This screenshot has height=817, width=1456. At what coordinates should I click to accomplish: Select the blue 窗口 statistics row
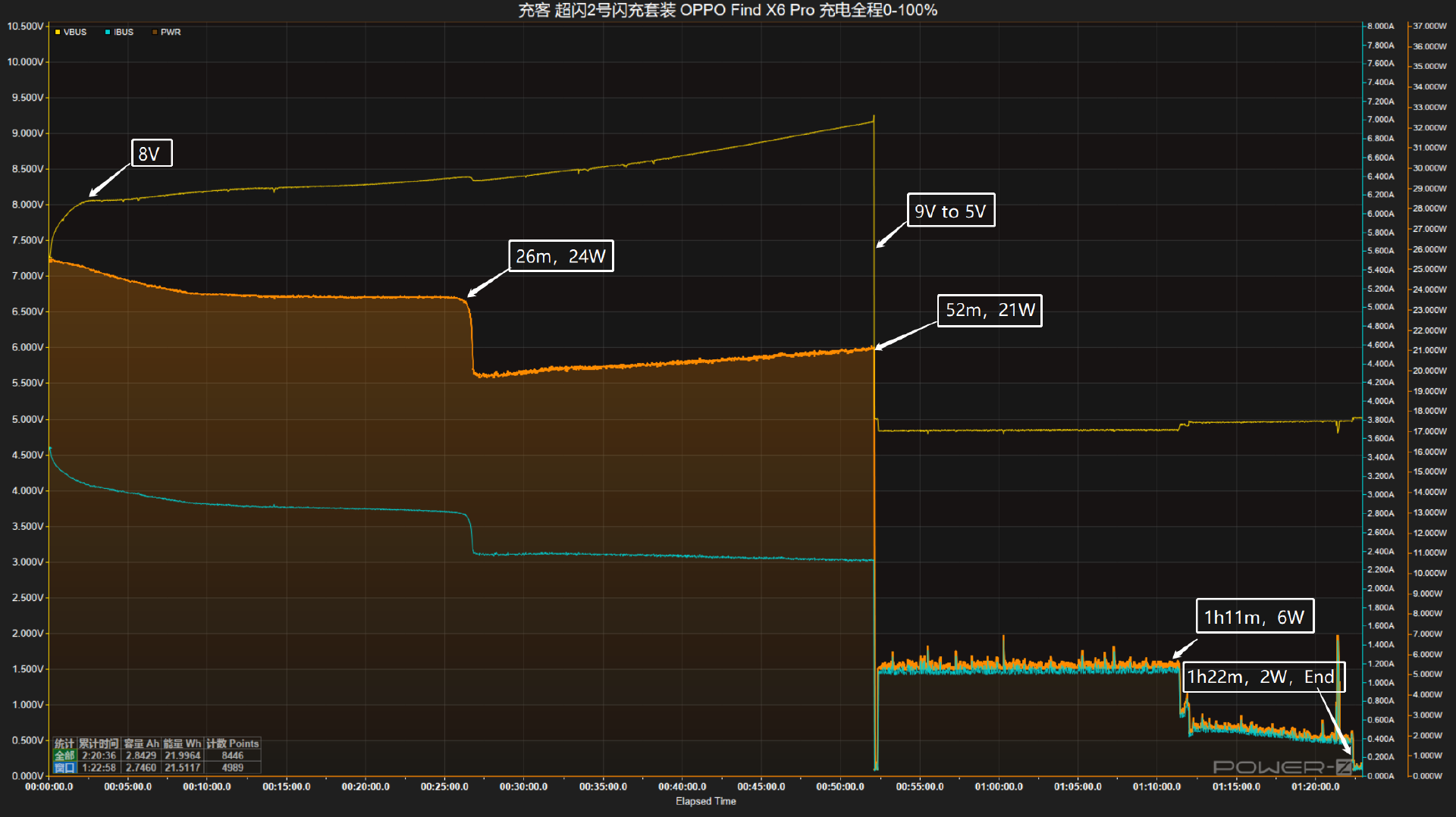coord(64,768)
